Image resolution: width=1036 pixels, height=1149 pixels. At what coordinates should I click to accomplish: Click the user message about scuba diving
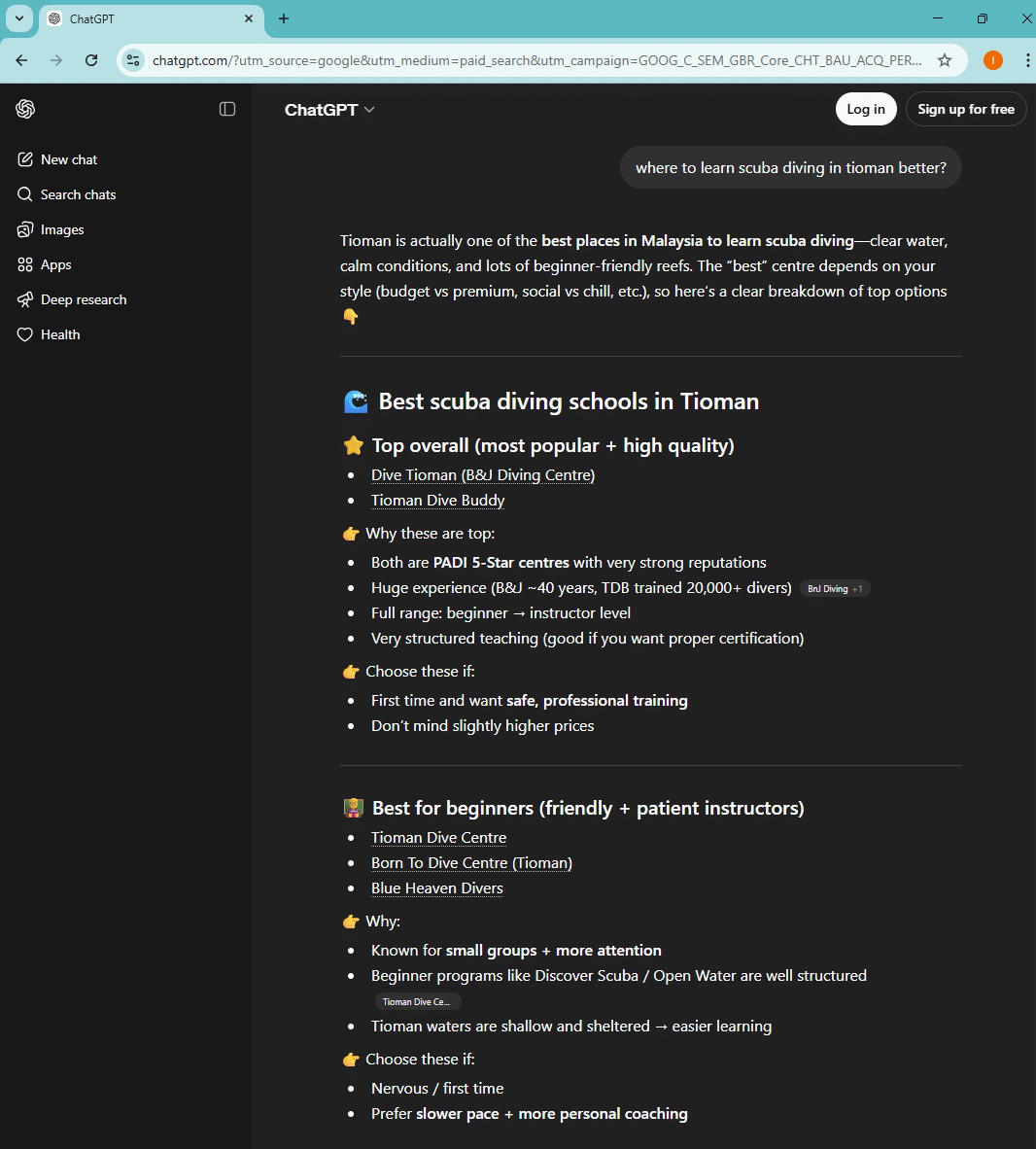(x=790, y=168)
